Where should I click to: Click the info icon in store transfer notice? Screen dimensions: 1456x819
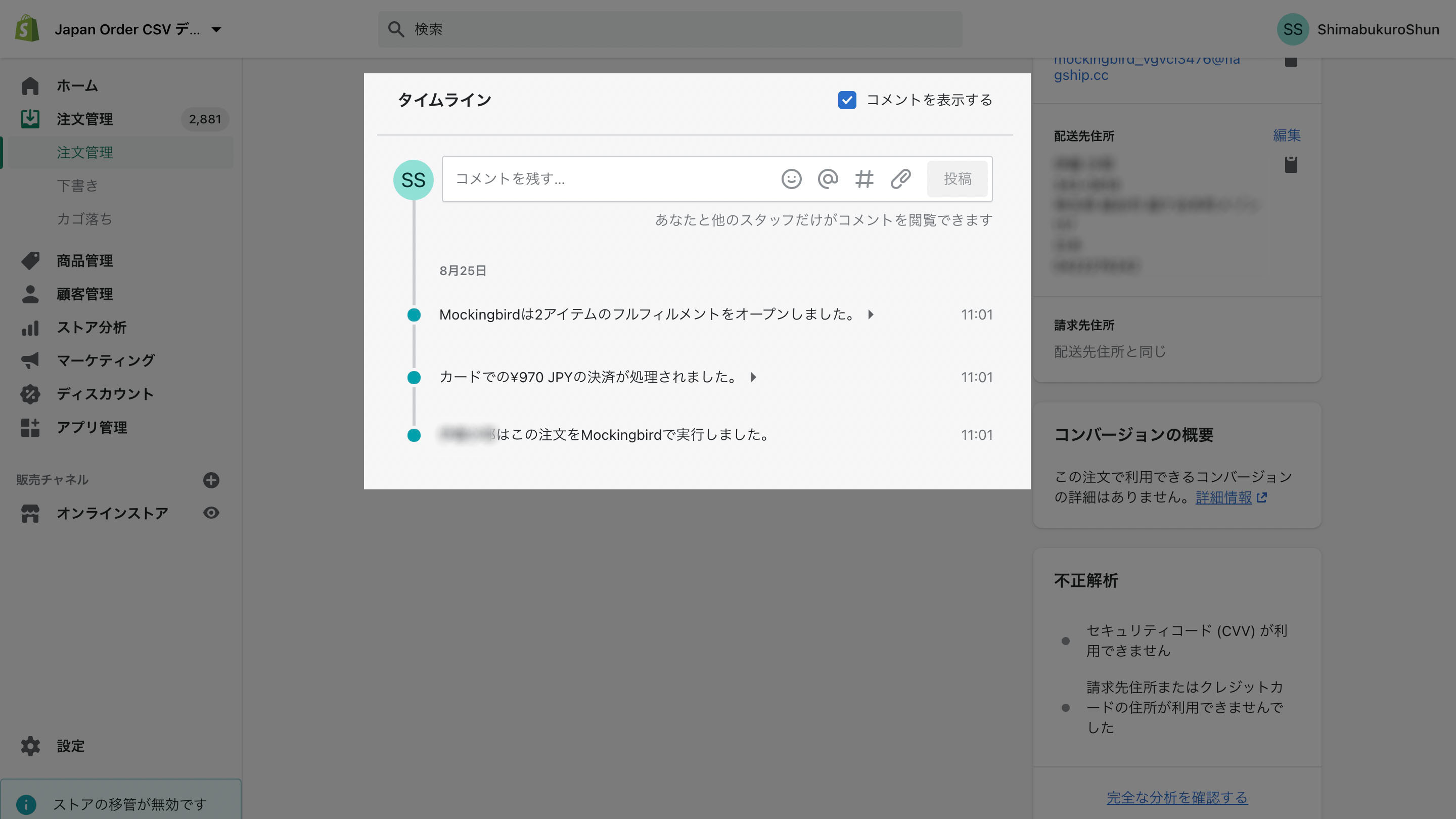tap(26, 804)
